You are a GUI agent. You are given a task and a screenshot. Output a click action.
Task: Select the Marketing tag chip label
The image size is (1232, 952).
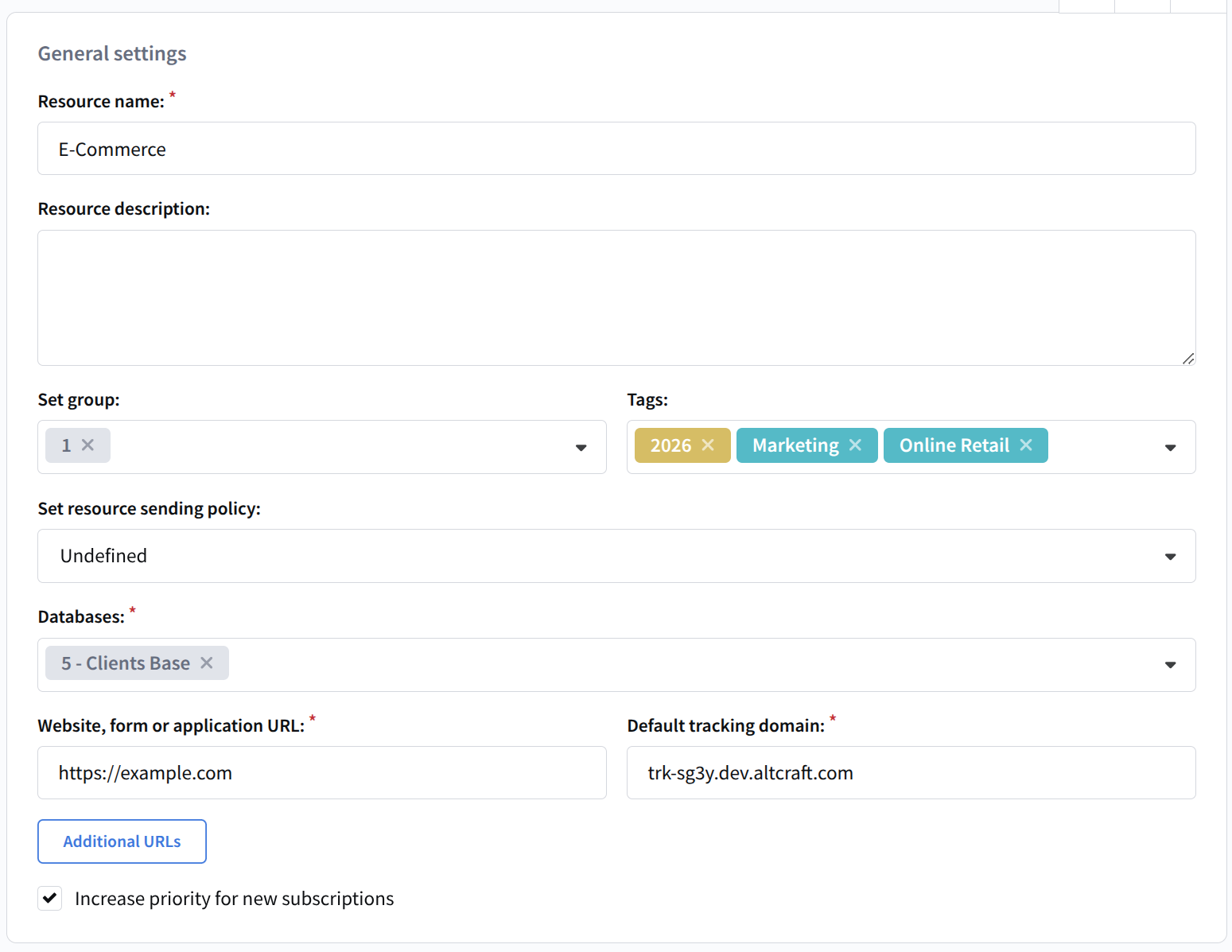click(795, 445)
